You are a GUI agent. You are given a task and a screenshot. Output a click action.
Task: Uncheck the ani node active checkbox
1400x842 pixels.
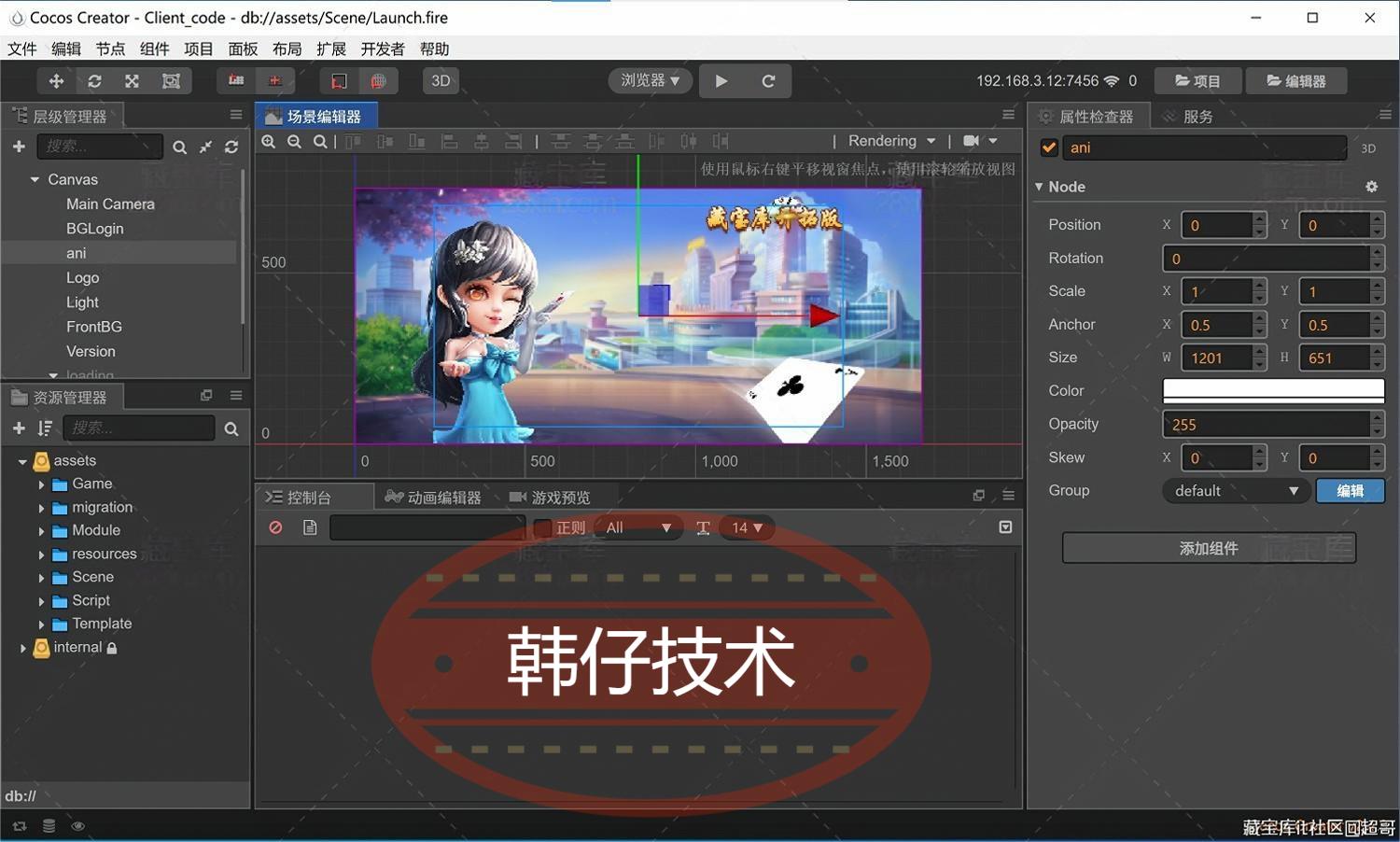click(1049, 147)
